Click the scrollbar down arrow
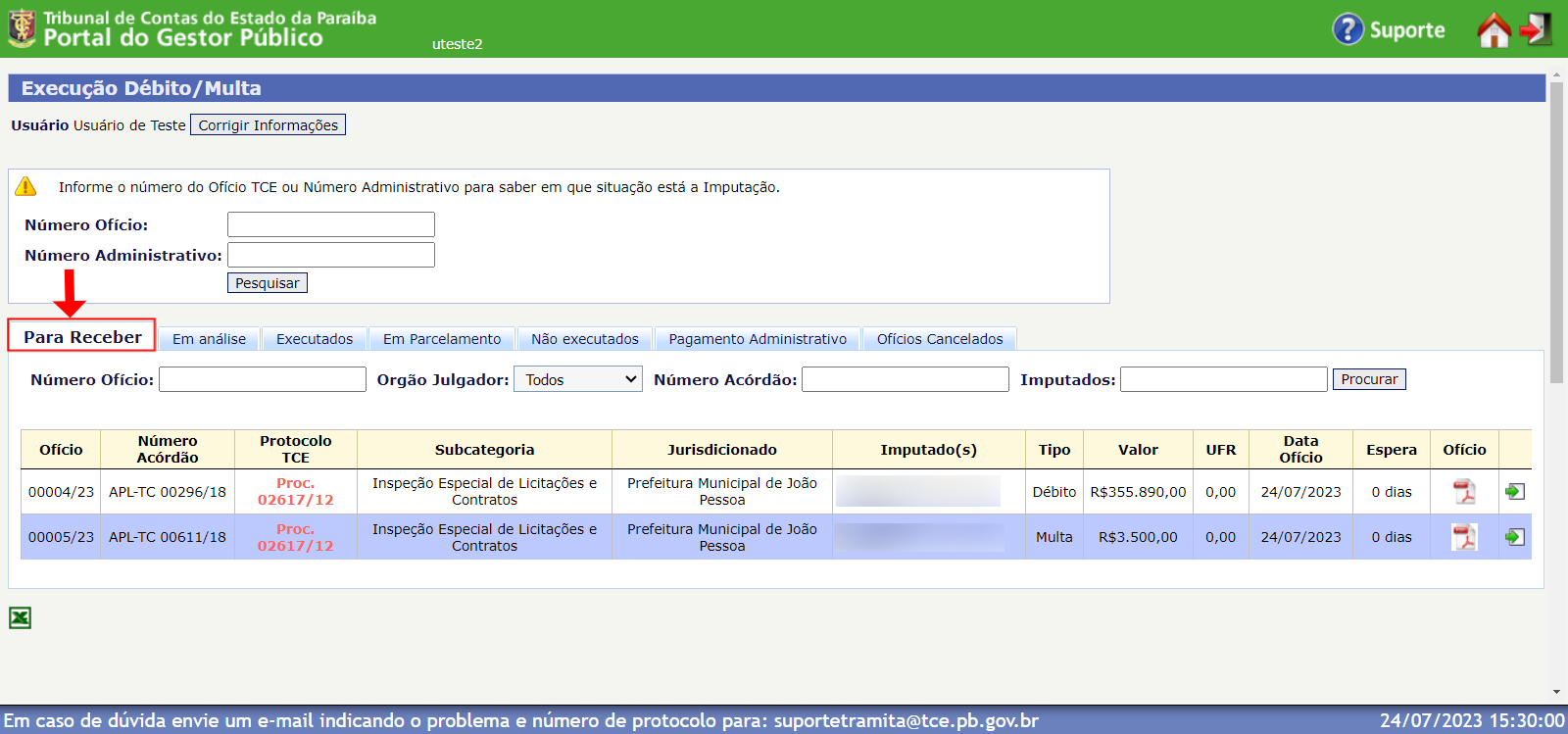The image size is (1568, 734). pos(1556,692)
